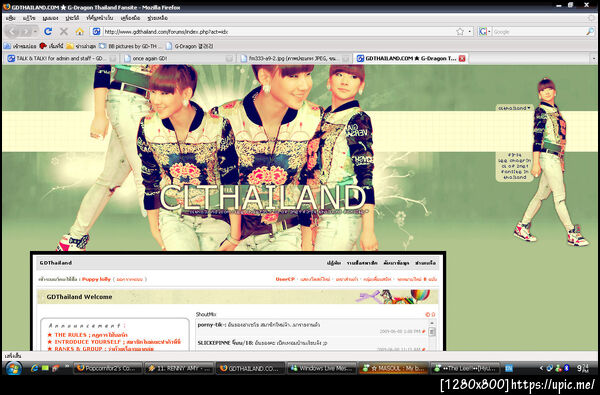Open 'G-Dragon' bookmark on toolbar

tap(189, 46)
